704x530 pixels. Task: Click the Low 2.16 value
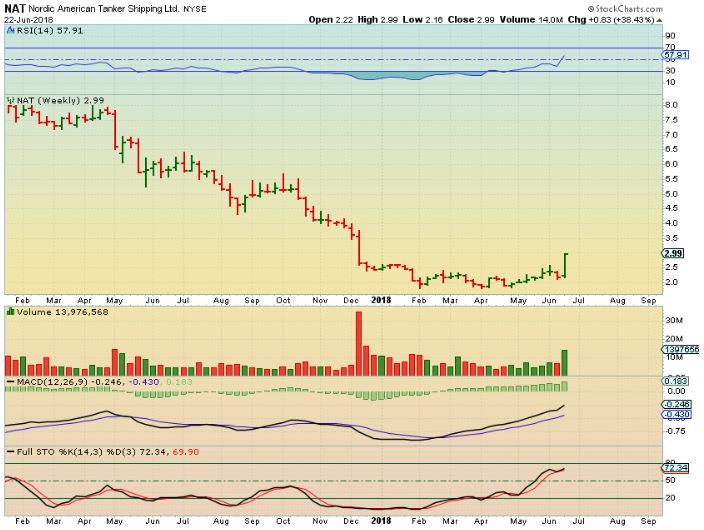423,20
